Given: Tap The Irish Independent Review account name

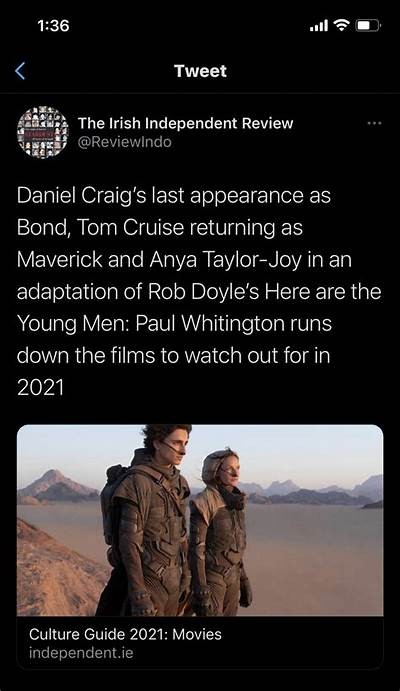Looking at the screenshot, I should tap(185, 123).
